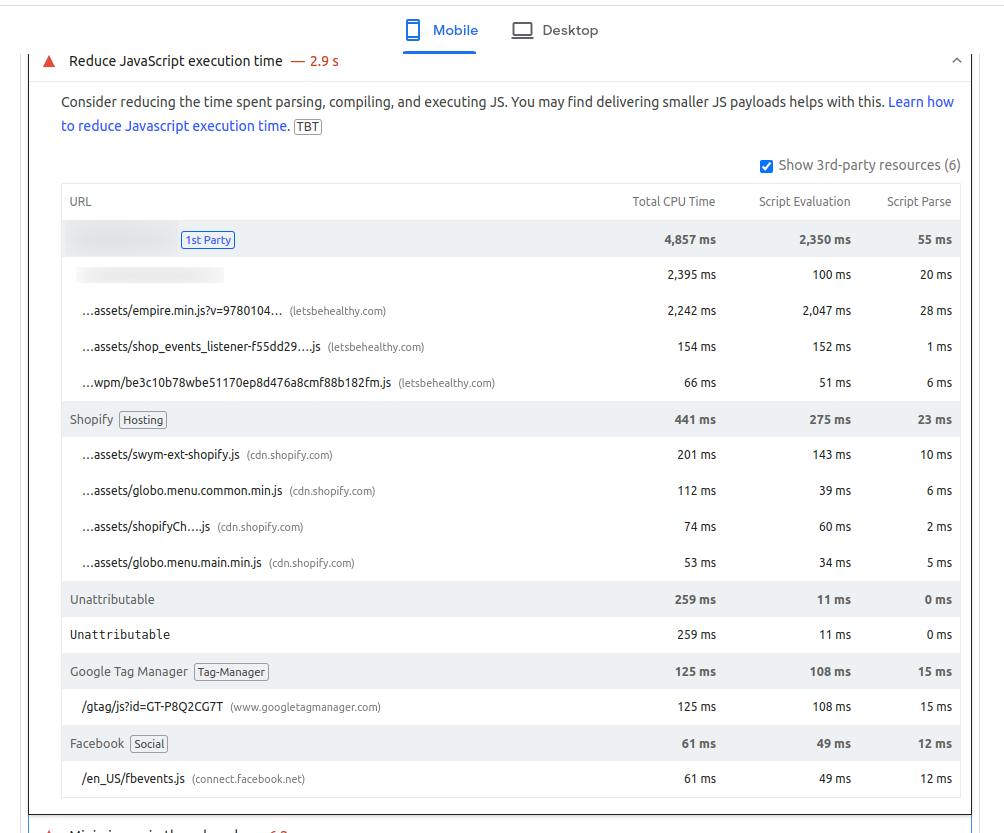Collapse the JavaScript execution time audit

click(x=956, y=61)
